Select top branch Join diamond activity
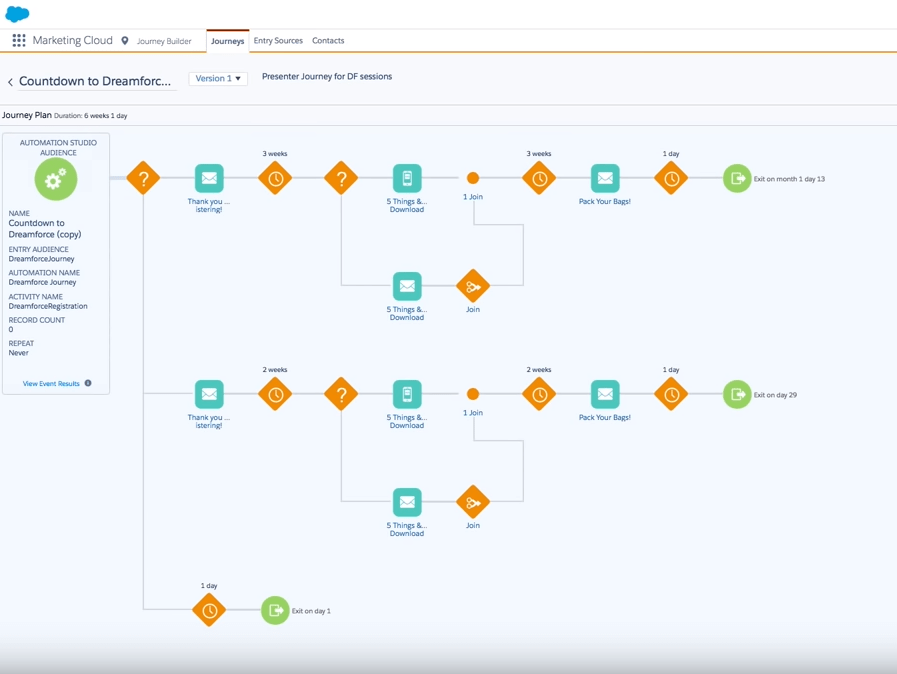The width and height of the screenshot is (897, 674). (473, 286)
